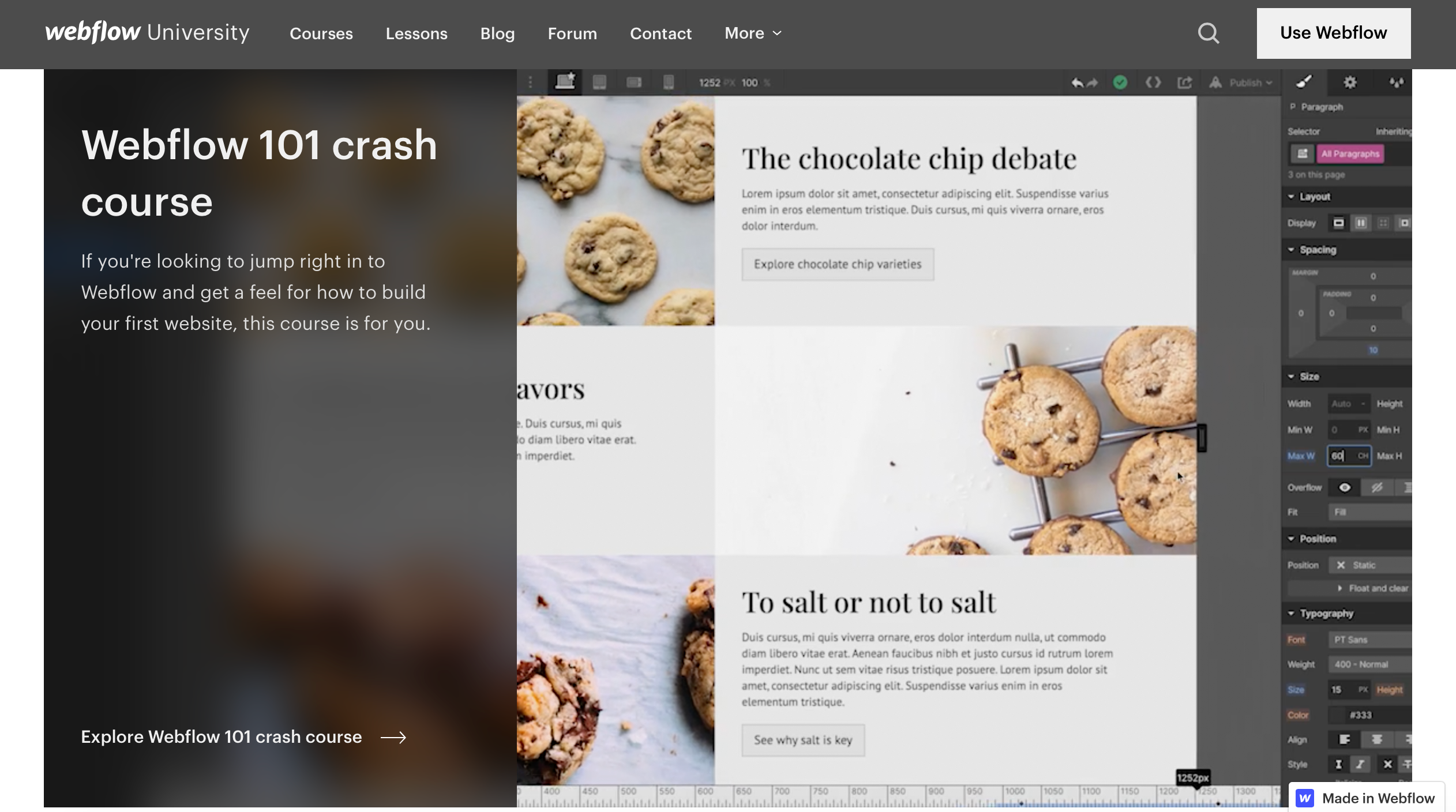This screenshot has height=812, width=1456.
Task: Click arrow next to Explore crash course
Action: click(393, 737)
